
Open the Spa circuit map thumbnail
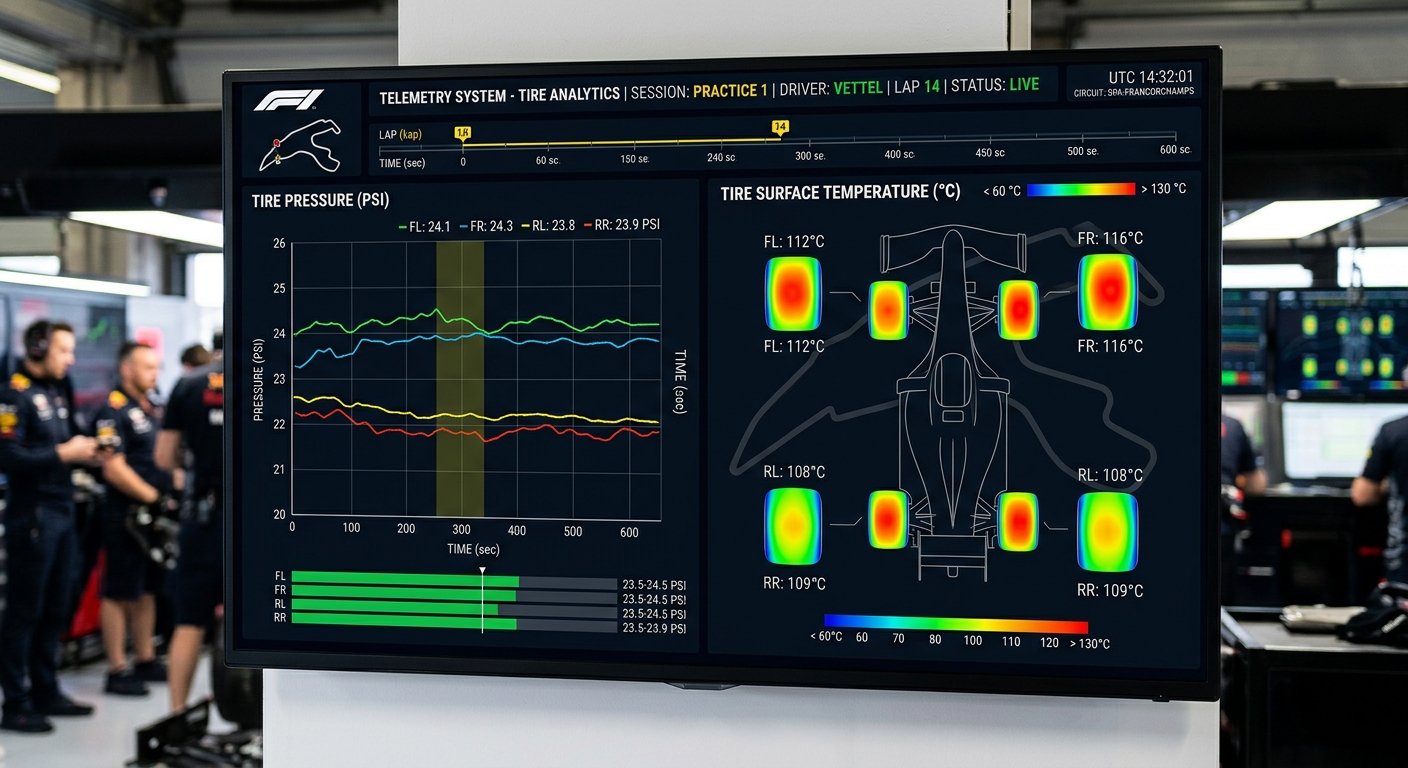coord(300,145)
